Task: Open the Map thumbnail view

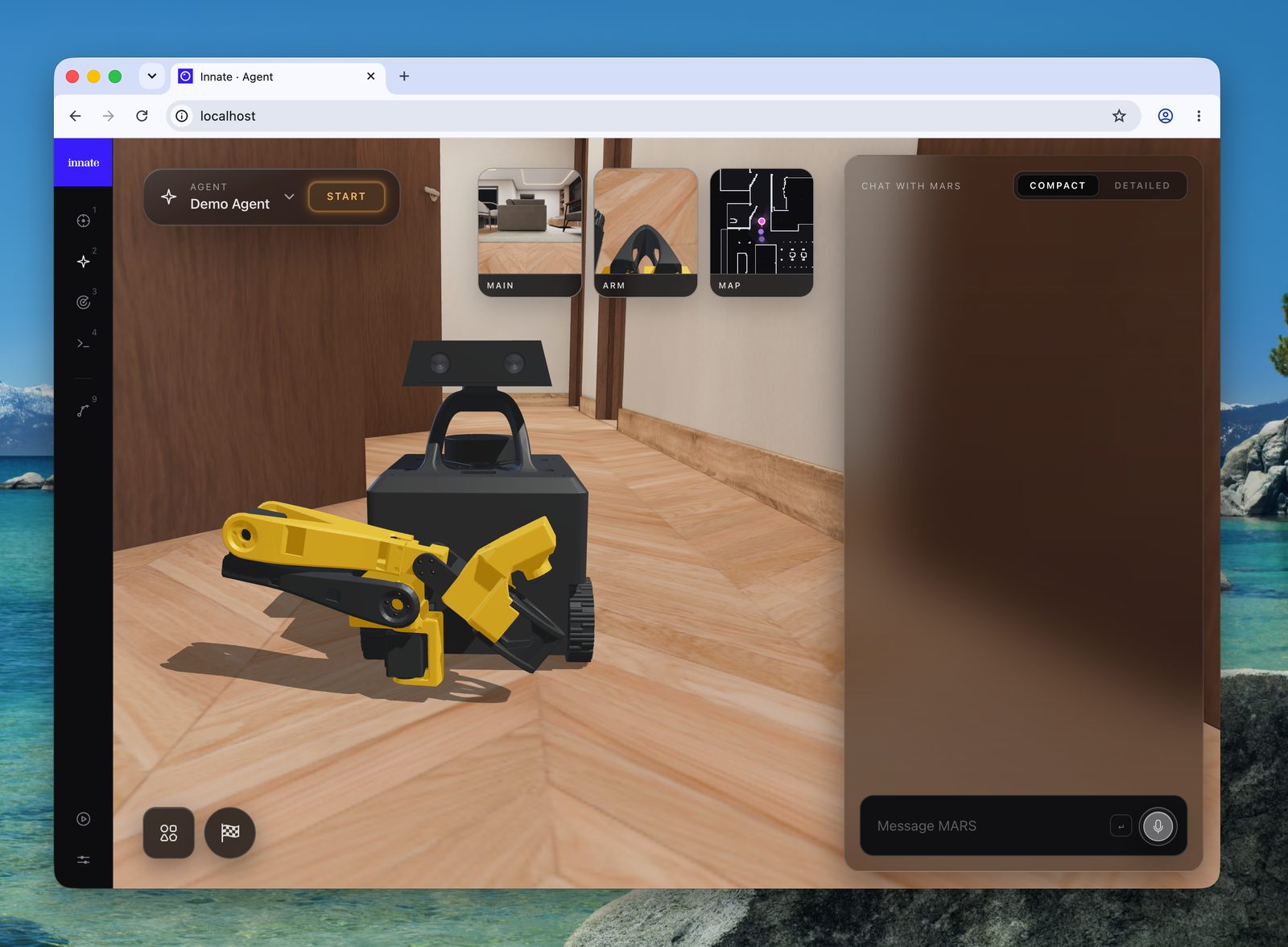Action: (x=762, y=232)
